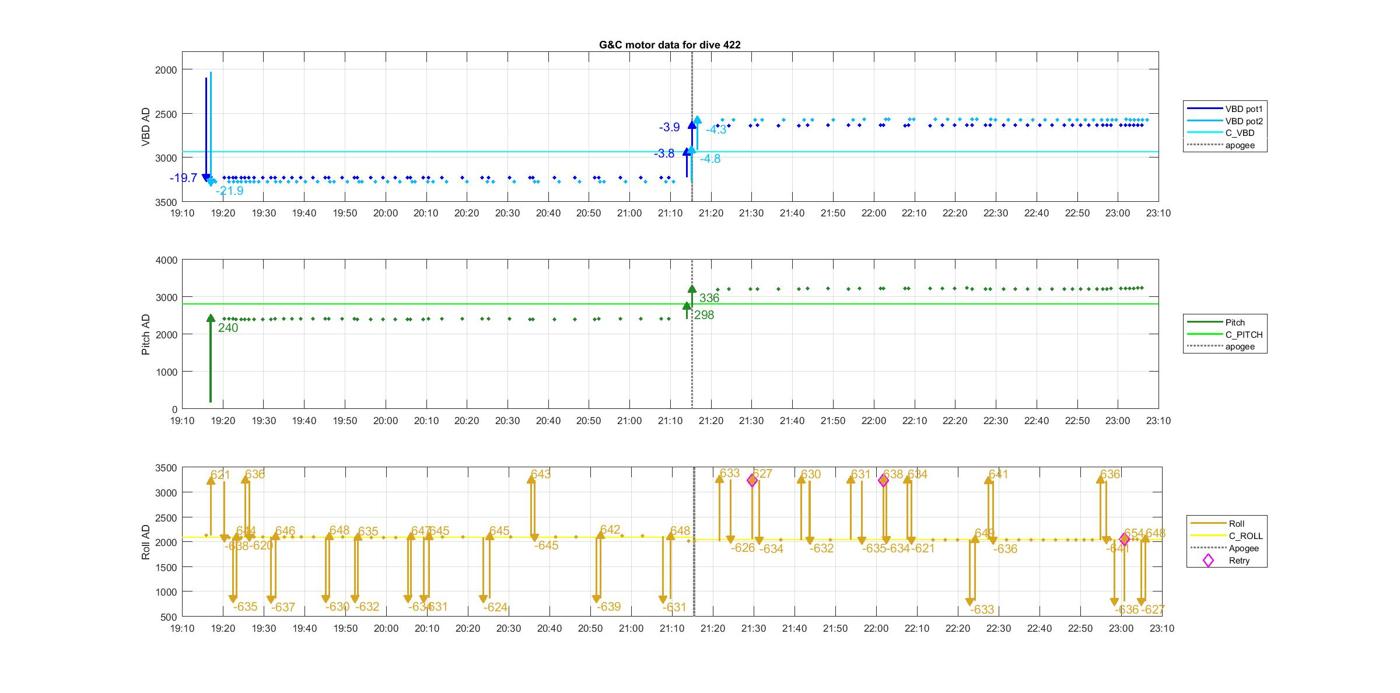Click the '-4.3' VBD data label
This screenshot has height=693, width=1400.
pyautogui.click(x=717, y=130)
